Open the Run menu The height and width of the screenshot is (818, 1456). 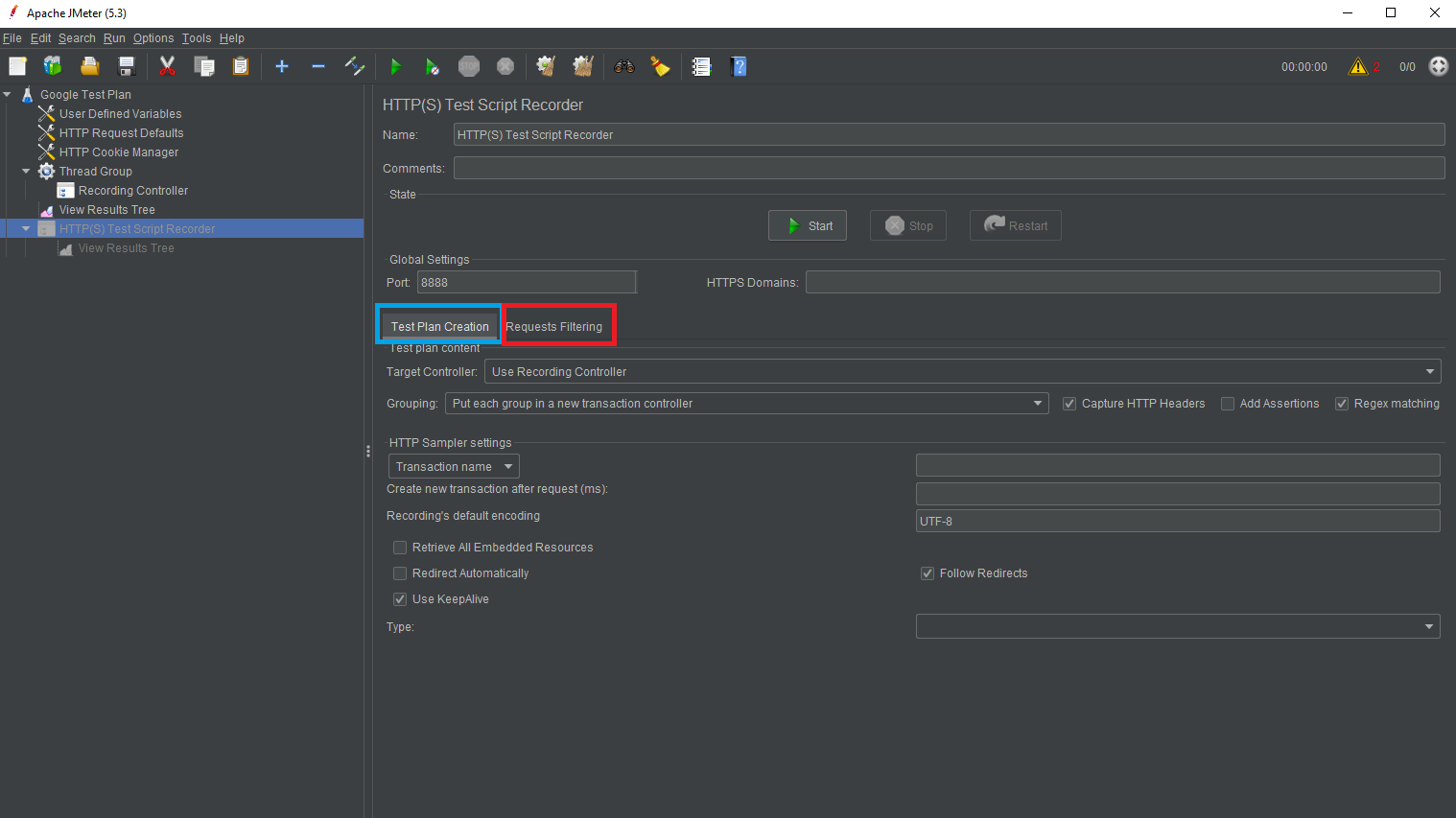(x=114, y=38)
